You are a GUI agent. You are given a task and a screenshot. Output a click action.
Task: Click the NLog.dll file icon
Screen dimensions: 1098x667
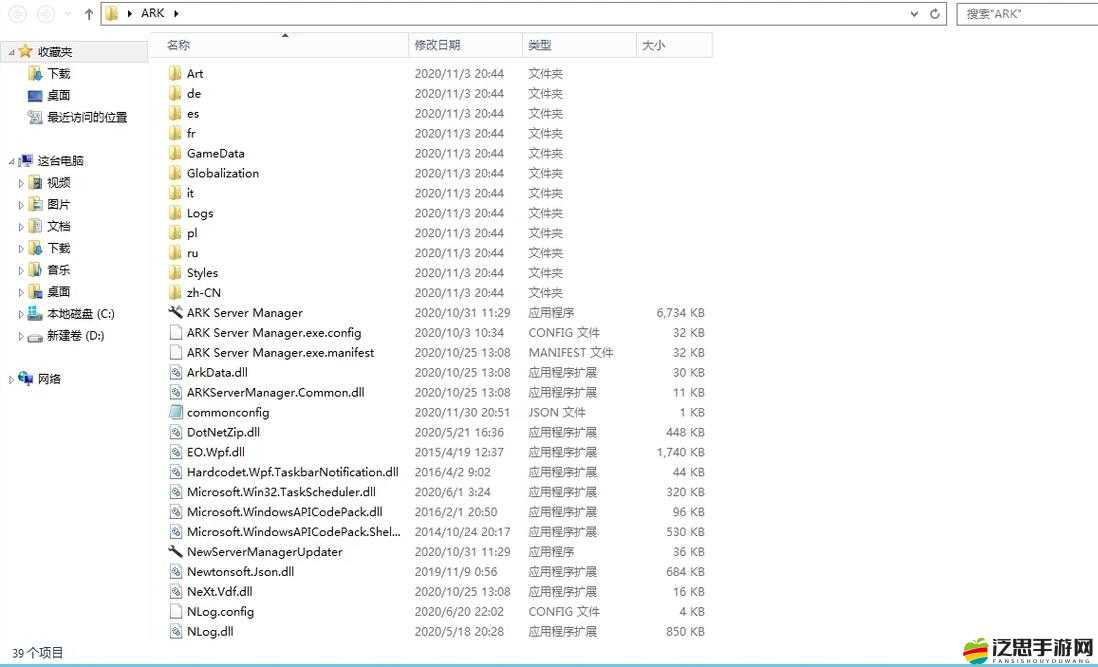tap(176, 631)
